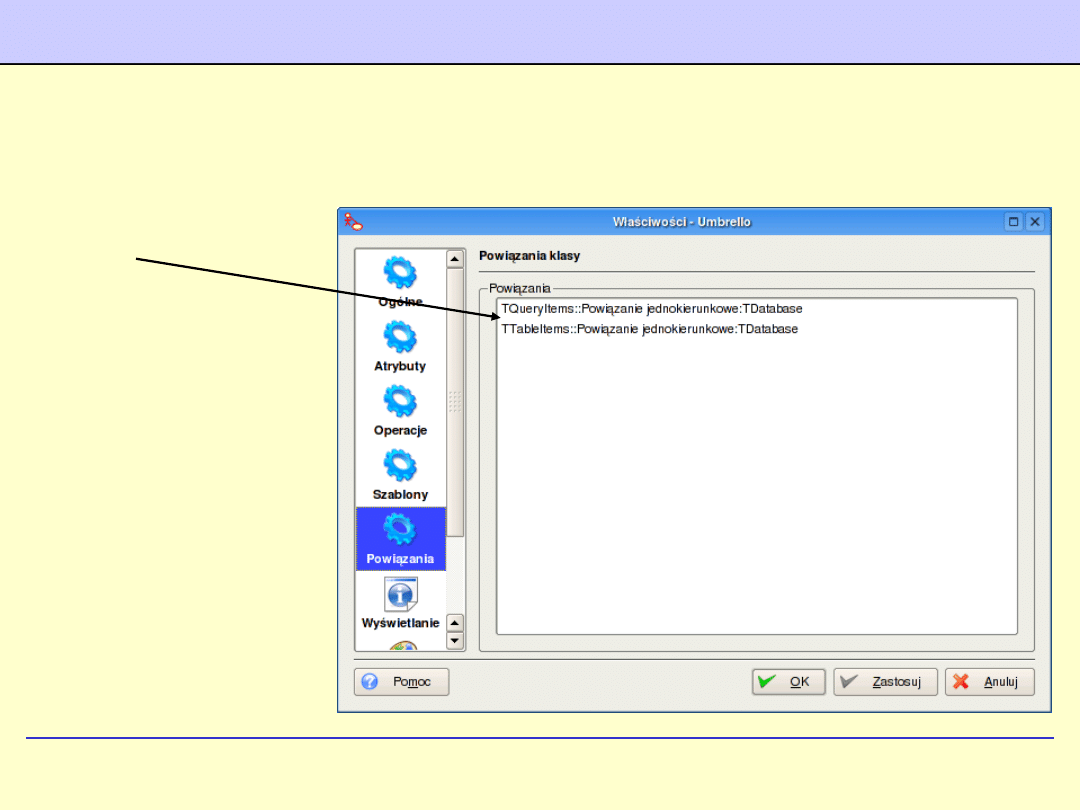Click the Umbrello icon in the title bar
The height and width of the screenshot is (810, 1080).
pos(353,221)
